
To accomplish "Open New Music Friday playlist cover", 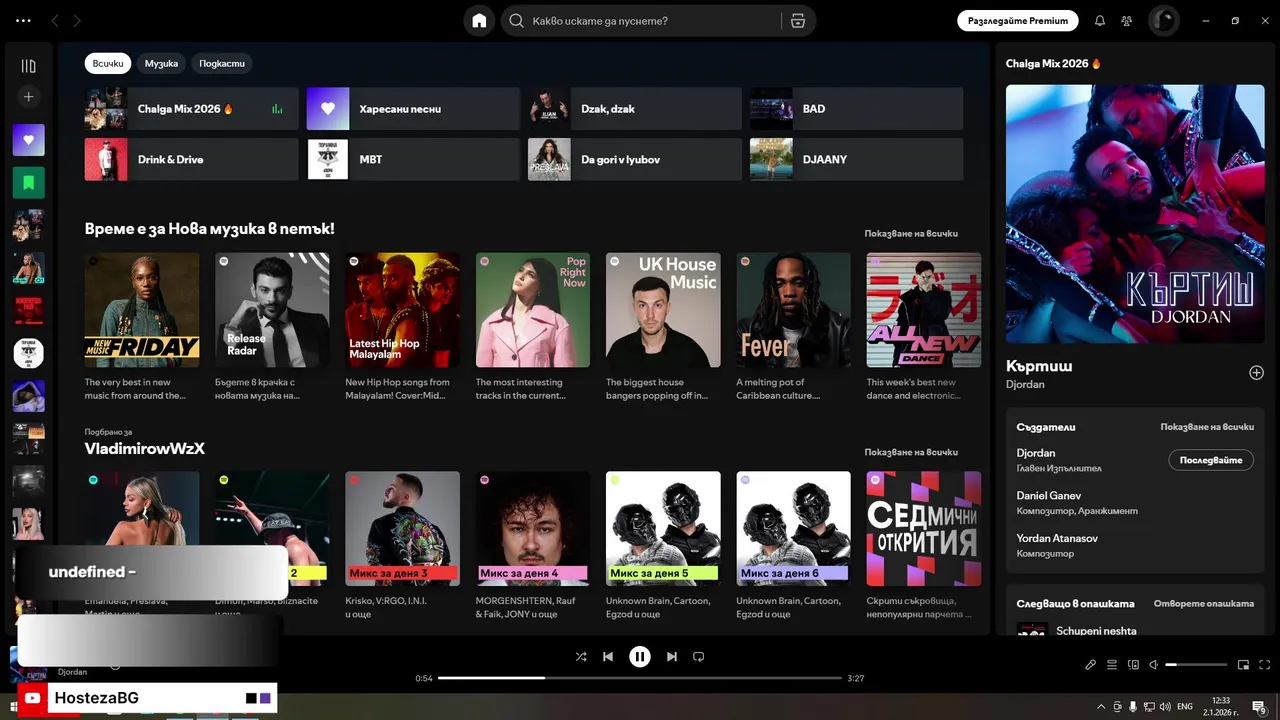I will [x=142, y=310].
